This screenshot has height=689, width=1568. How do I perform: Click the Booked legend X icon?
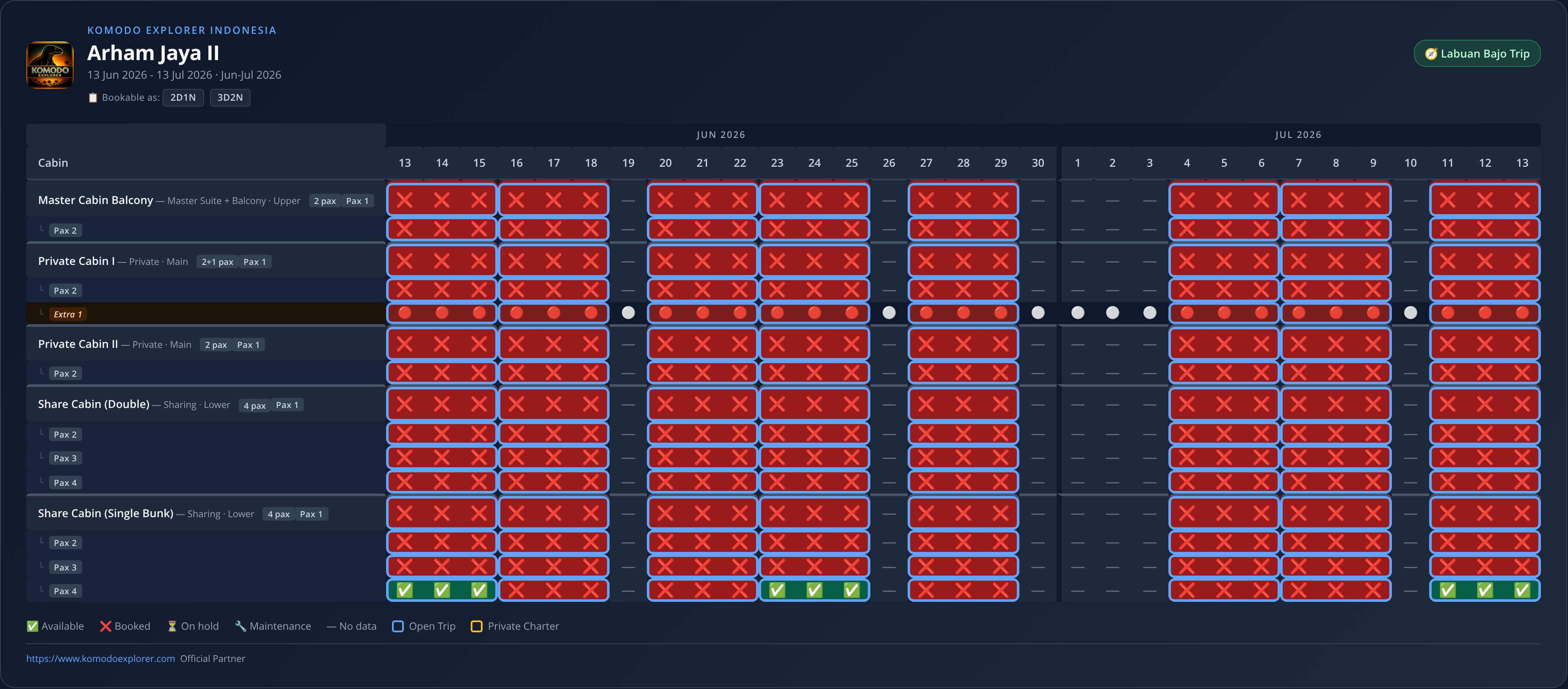[105, 626]
